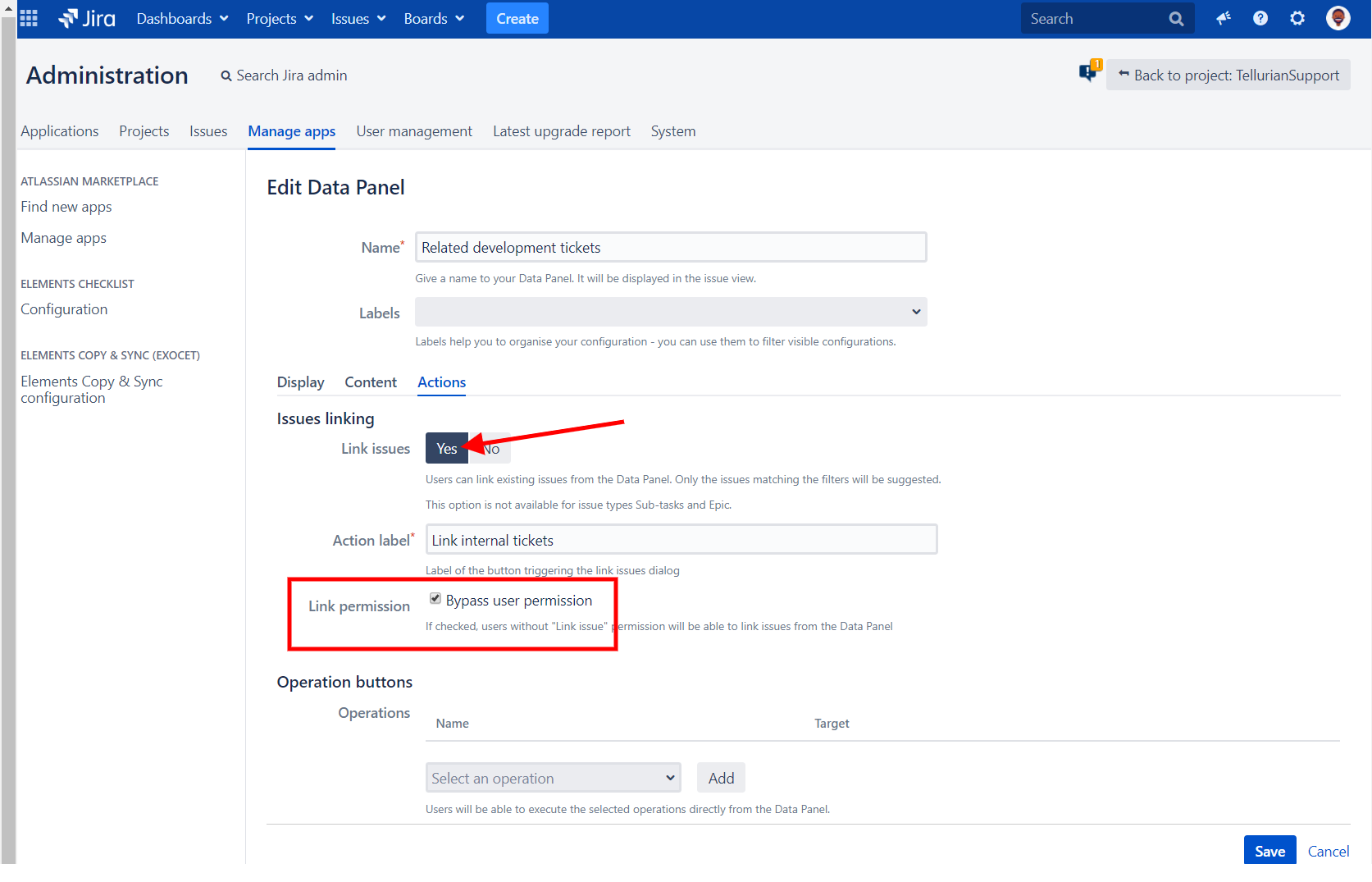Go back to project TellurianSupport
This screenshot has width=1372, height=882.
tap(1228, 75)
